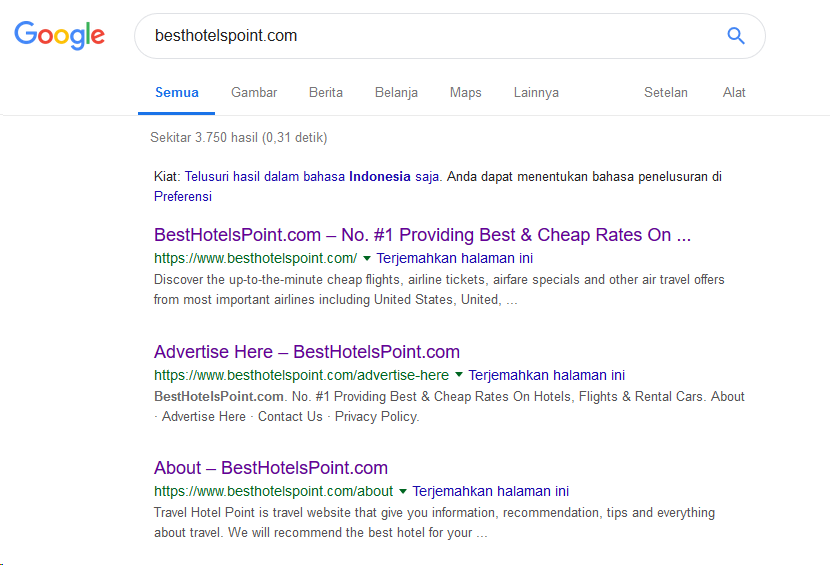Open 'BestHotelsPoint.com – No. #1 Providing Best' result
830x565 pixels.
[422, 235]
